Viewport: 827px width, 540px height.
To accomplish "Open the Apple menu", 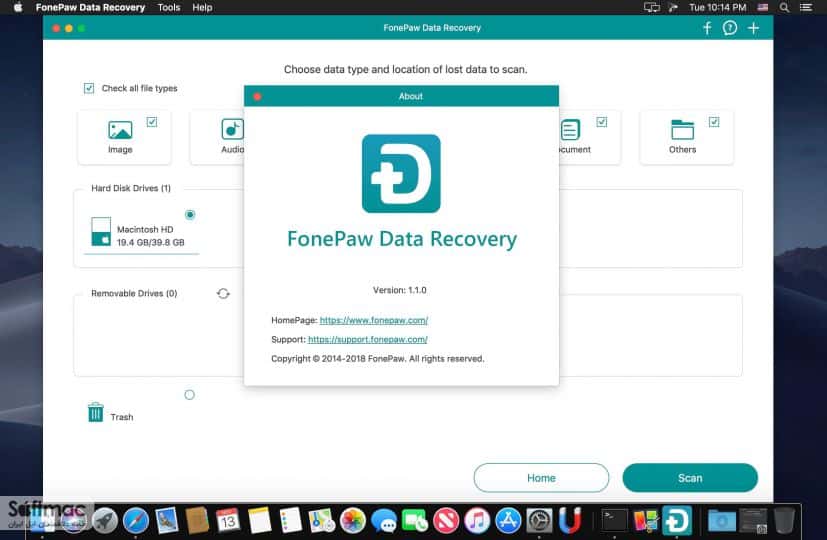I will (17, 7).
